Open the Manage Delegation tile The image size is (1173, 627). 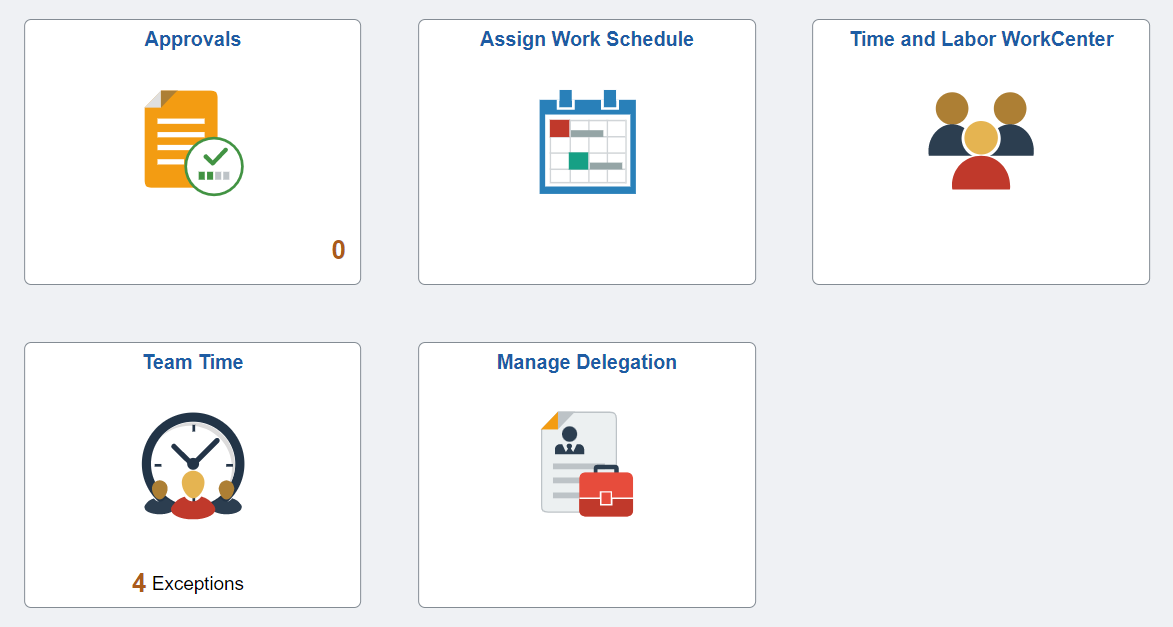coord(586,473)
